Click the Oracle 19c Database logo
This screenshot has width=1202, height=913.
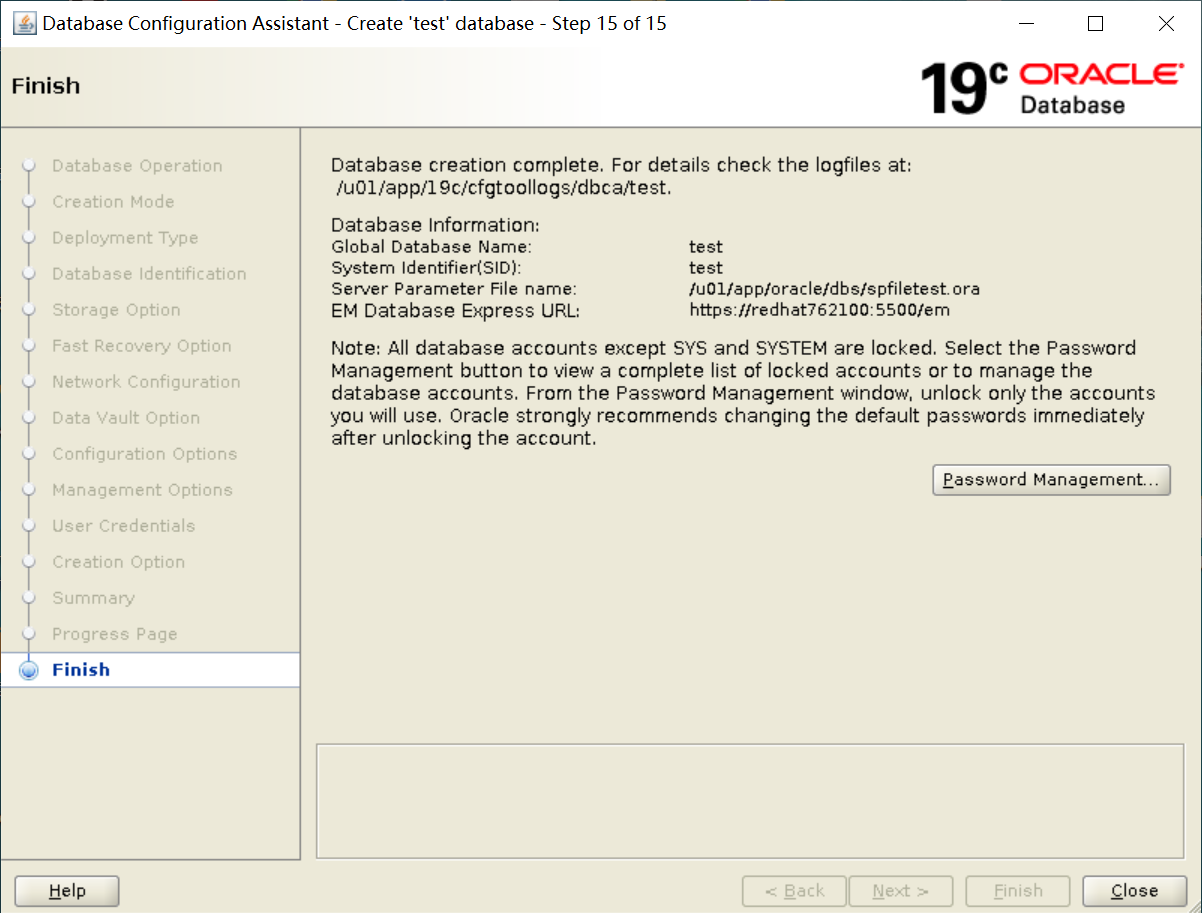pyautogui.click(x=1051, y=88)
